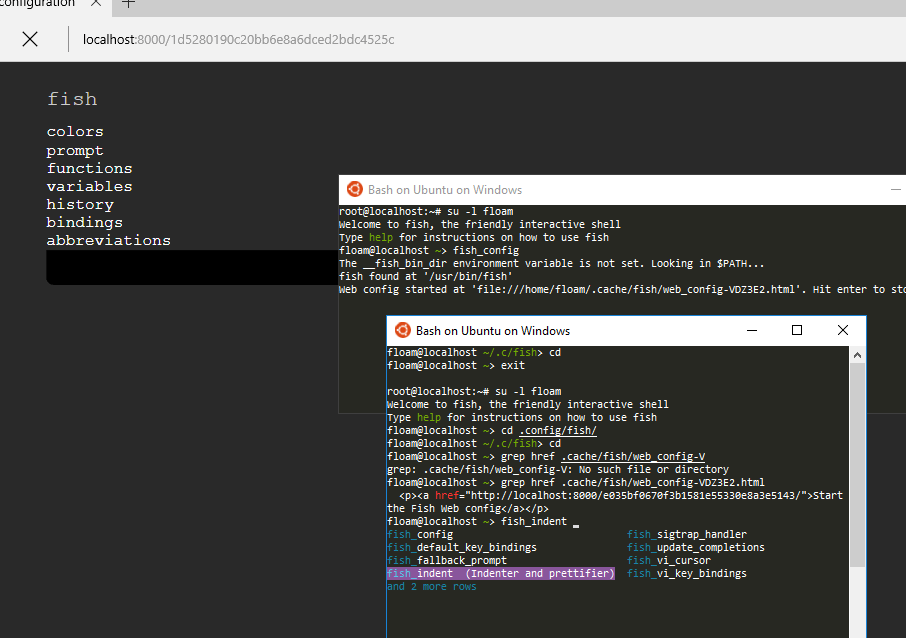
Task: Click scrollbar up arrow in front terminal
Action: 857,355
